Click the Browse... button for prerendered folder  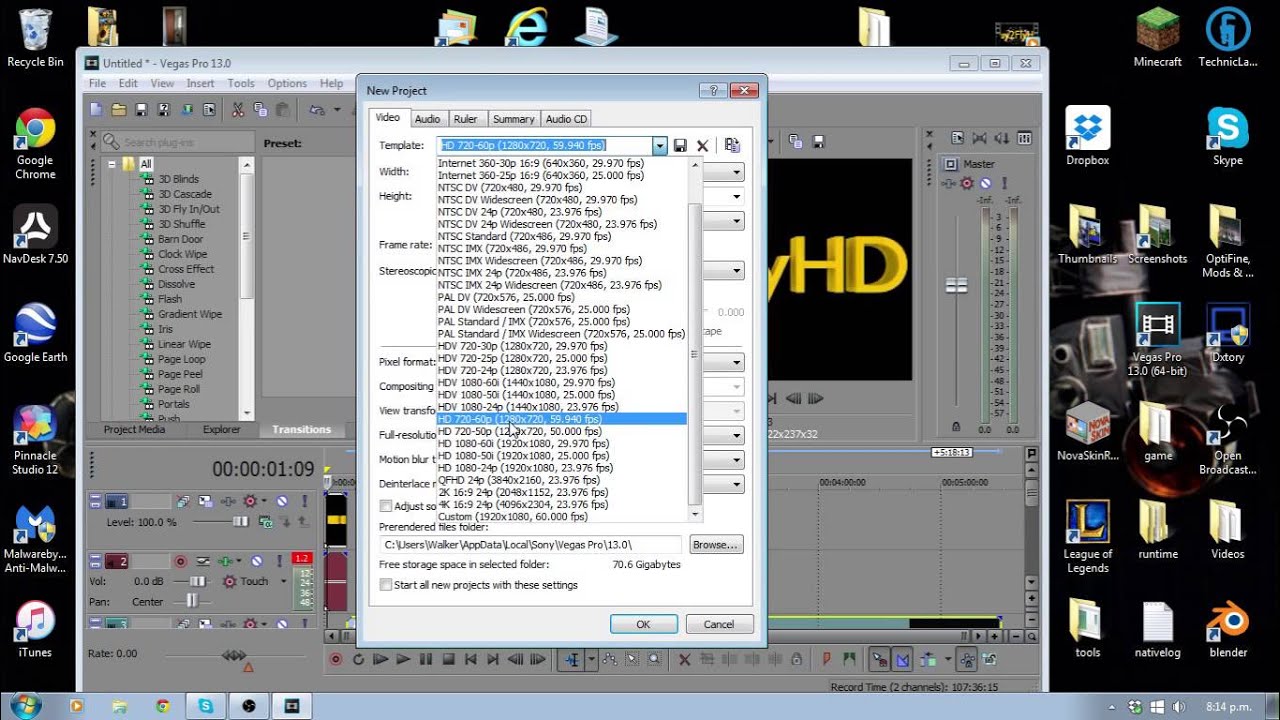[x=715, y=545]
